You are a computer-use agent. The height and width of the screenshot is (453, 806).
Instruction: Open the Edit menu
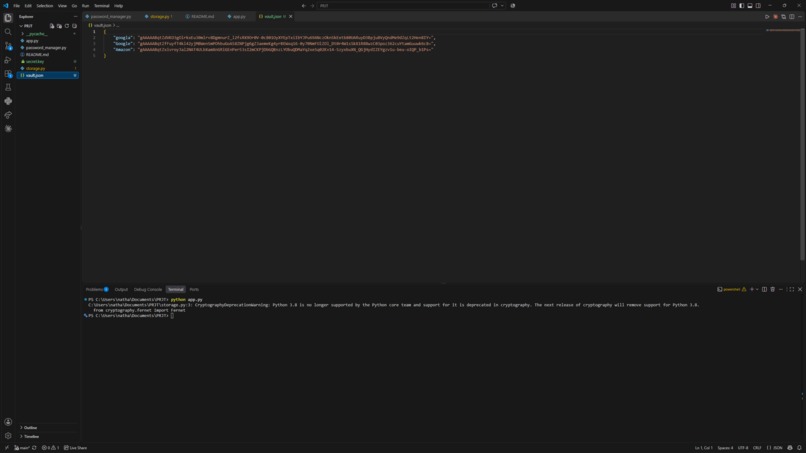coord(28,6)
